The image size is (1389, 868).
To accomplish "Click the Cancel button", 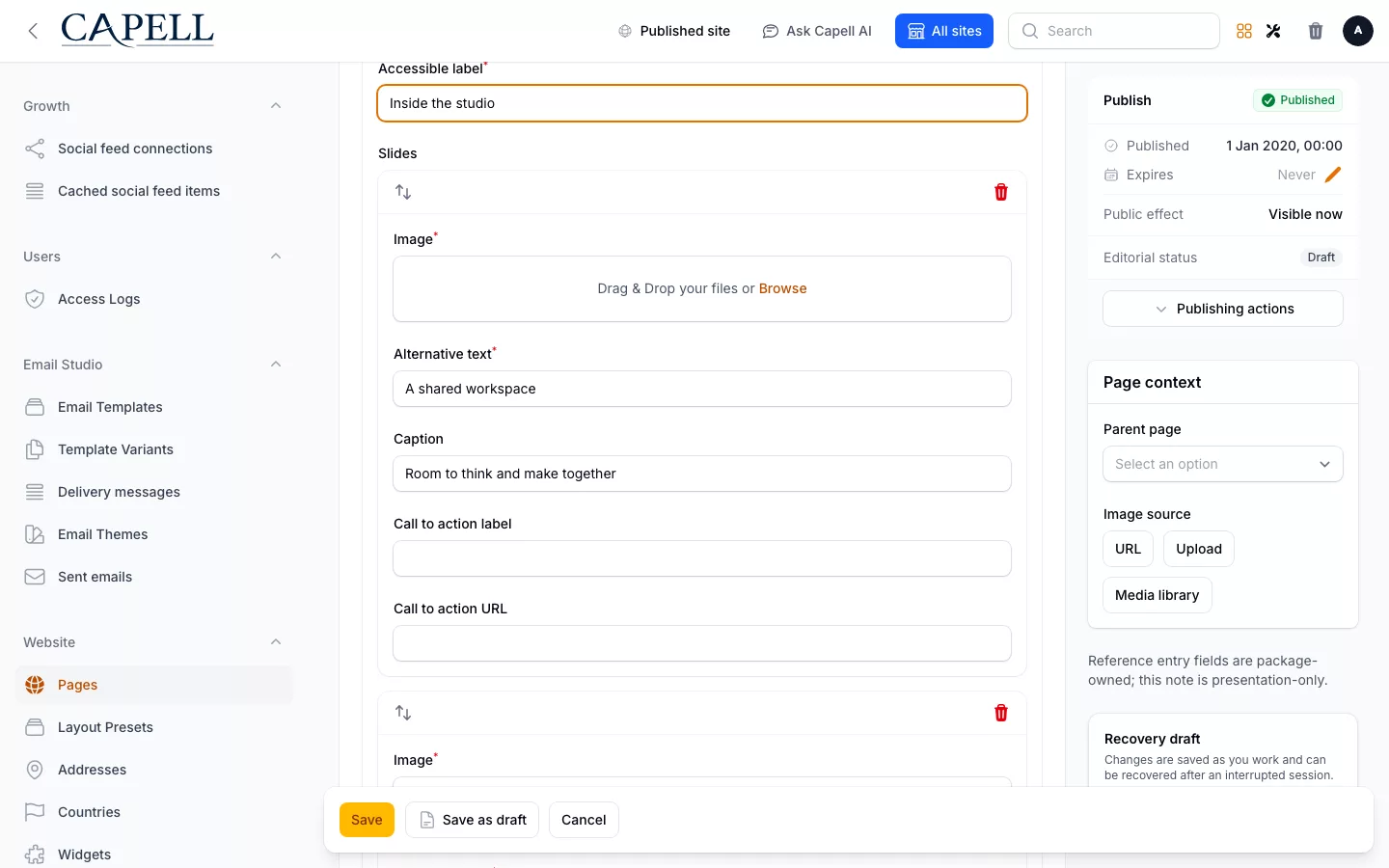I will click(584, 820).
